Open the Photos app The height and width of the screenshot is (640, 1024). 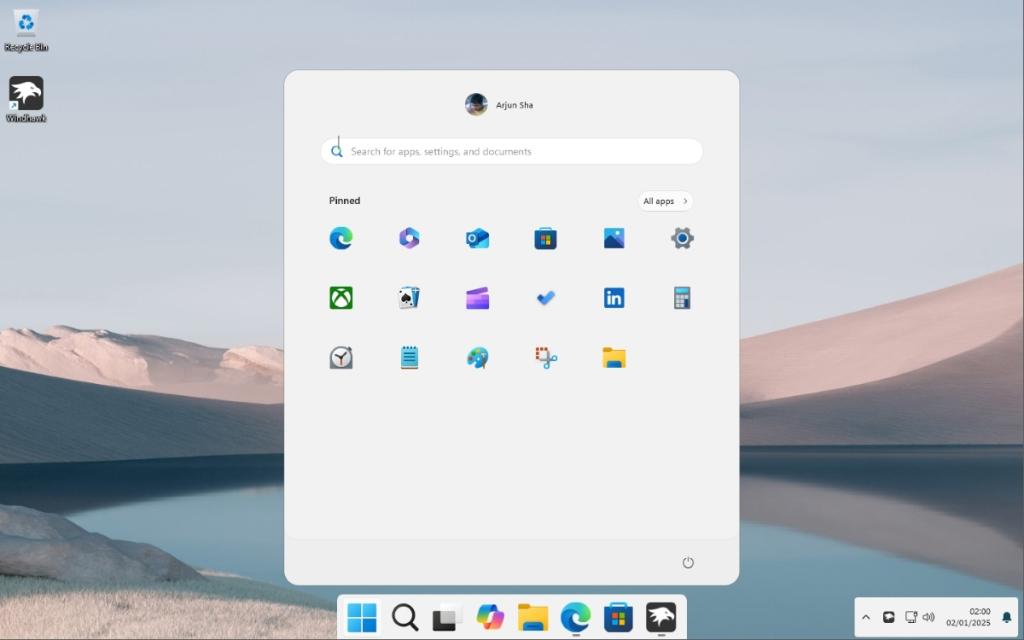coord(613,238)
